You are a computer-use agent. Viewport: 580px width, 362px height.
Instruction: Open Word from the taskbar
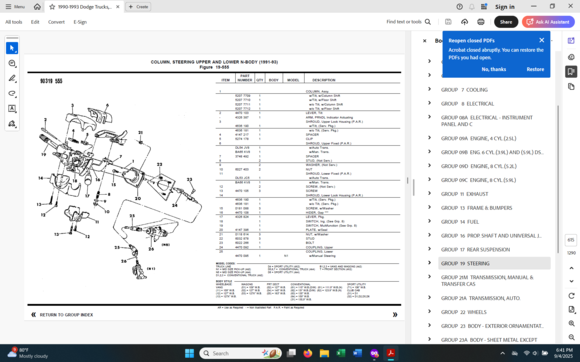(357, 353)
